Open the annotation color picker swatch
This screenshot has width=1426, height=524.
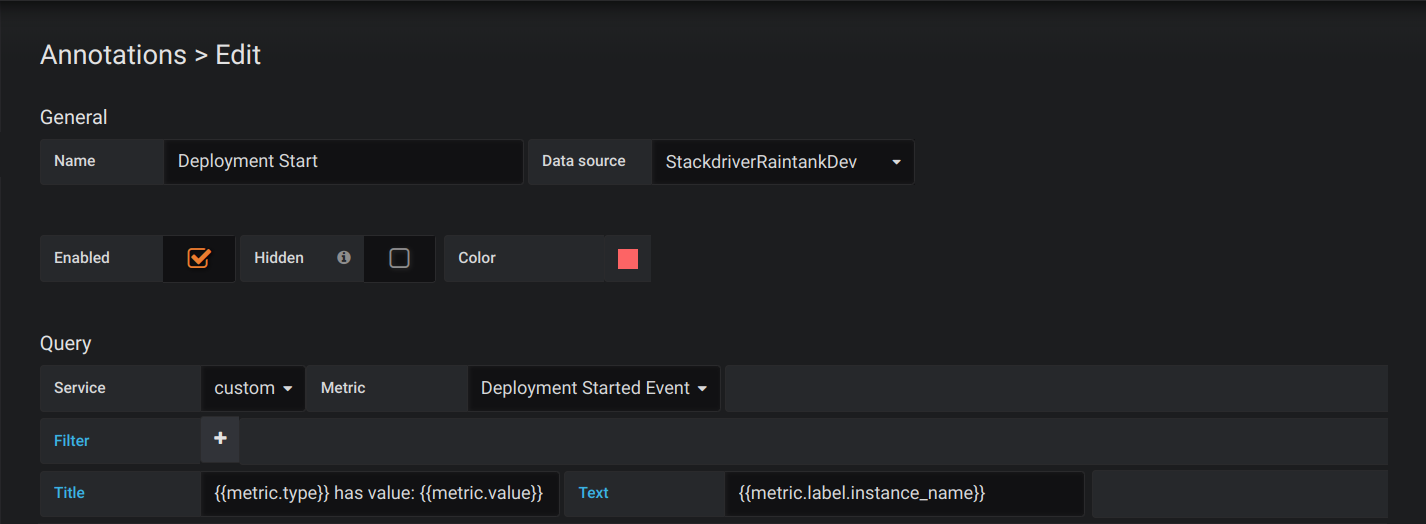pyautogui.click(x=628, y=259)
